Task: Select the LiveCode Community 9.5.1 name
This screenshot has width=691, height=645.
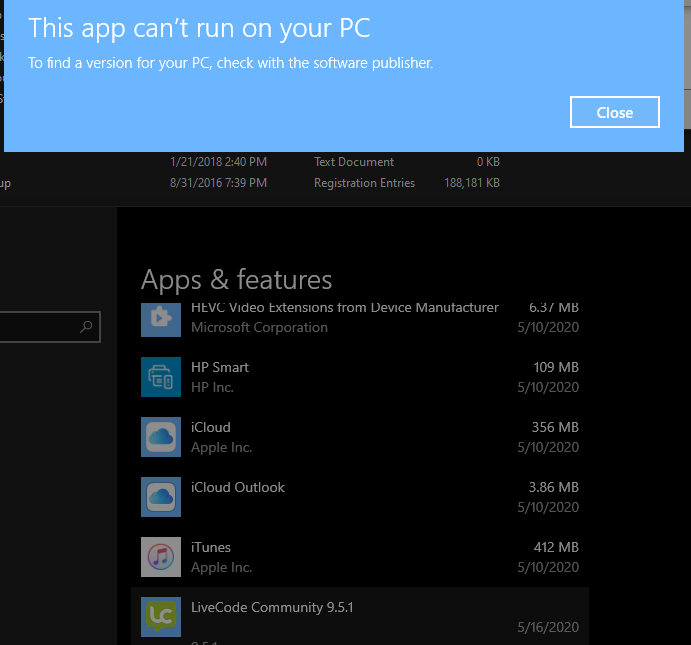Action: (272, 607)
